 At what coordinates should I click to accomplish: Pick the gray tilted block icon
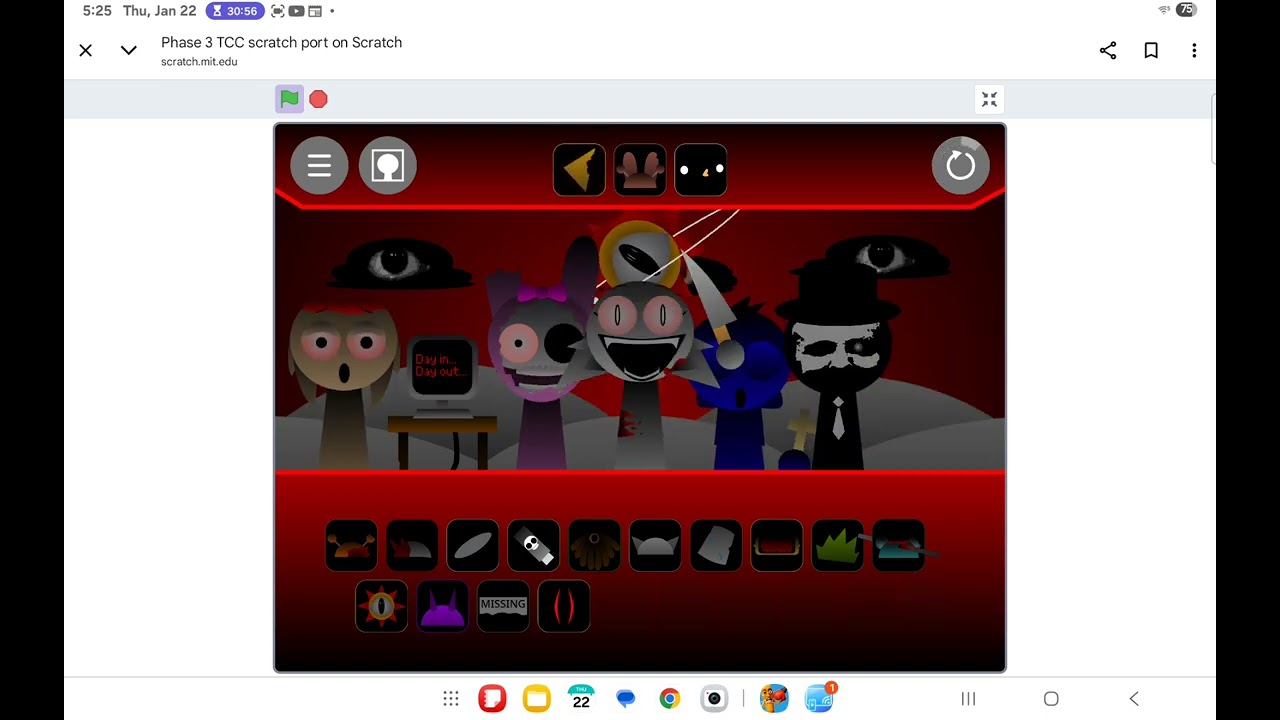pyautogui.click(x=716, y=546)
